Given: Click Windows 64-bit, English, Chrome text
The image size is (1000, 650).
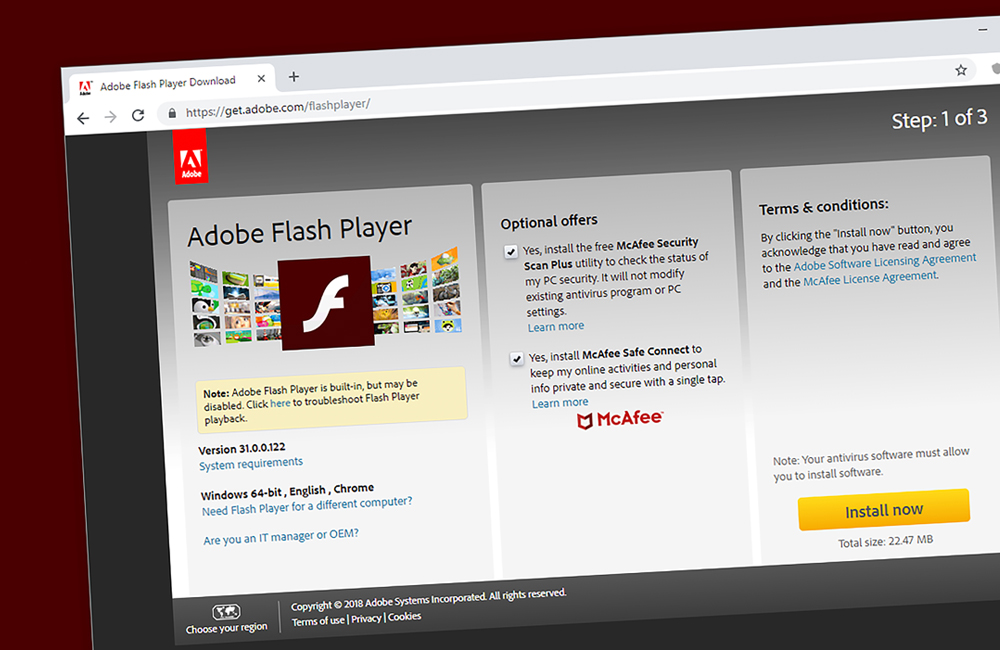Looking at the screenshot, I should pos(287,491).
